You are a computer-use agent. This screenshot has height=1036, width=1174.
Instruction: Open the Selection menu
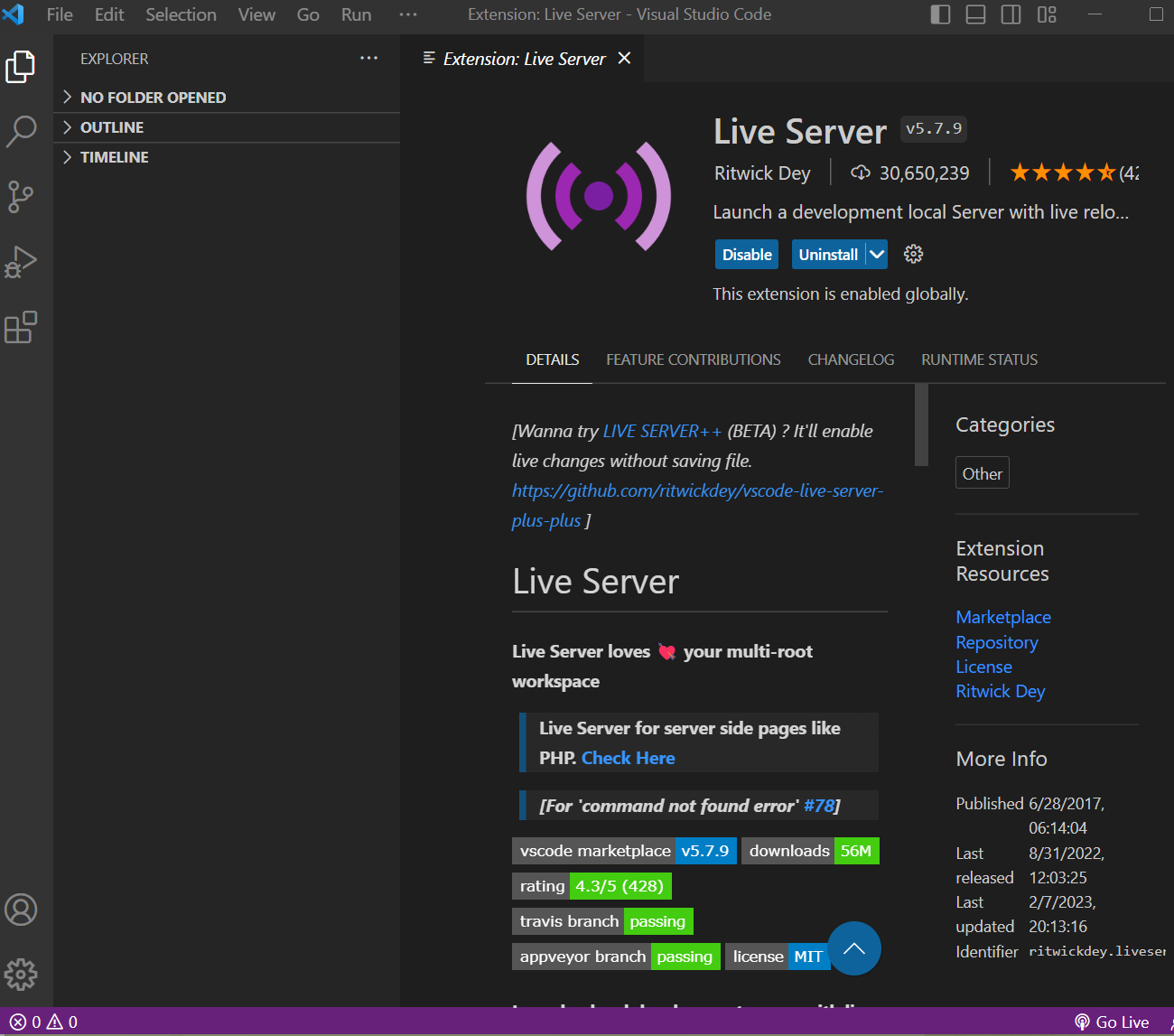point(182,14)
